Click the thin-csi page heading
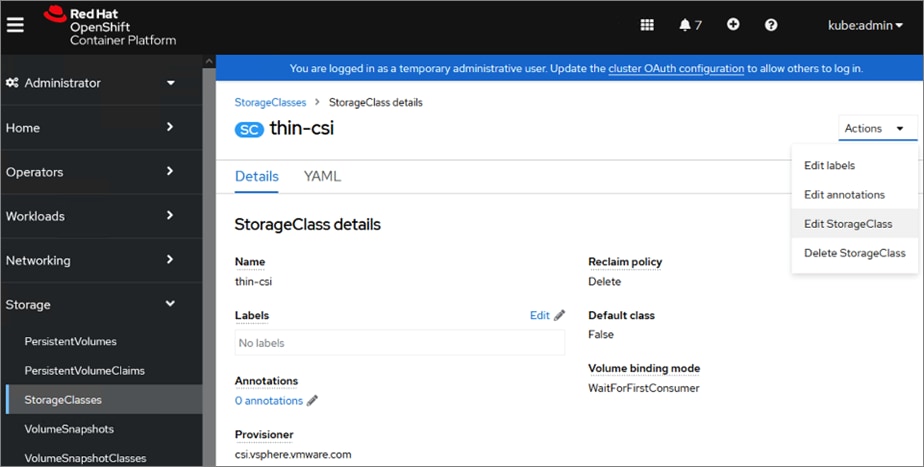The image size is (924, 467). pos(302,128)
